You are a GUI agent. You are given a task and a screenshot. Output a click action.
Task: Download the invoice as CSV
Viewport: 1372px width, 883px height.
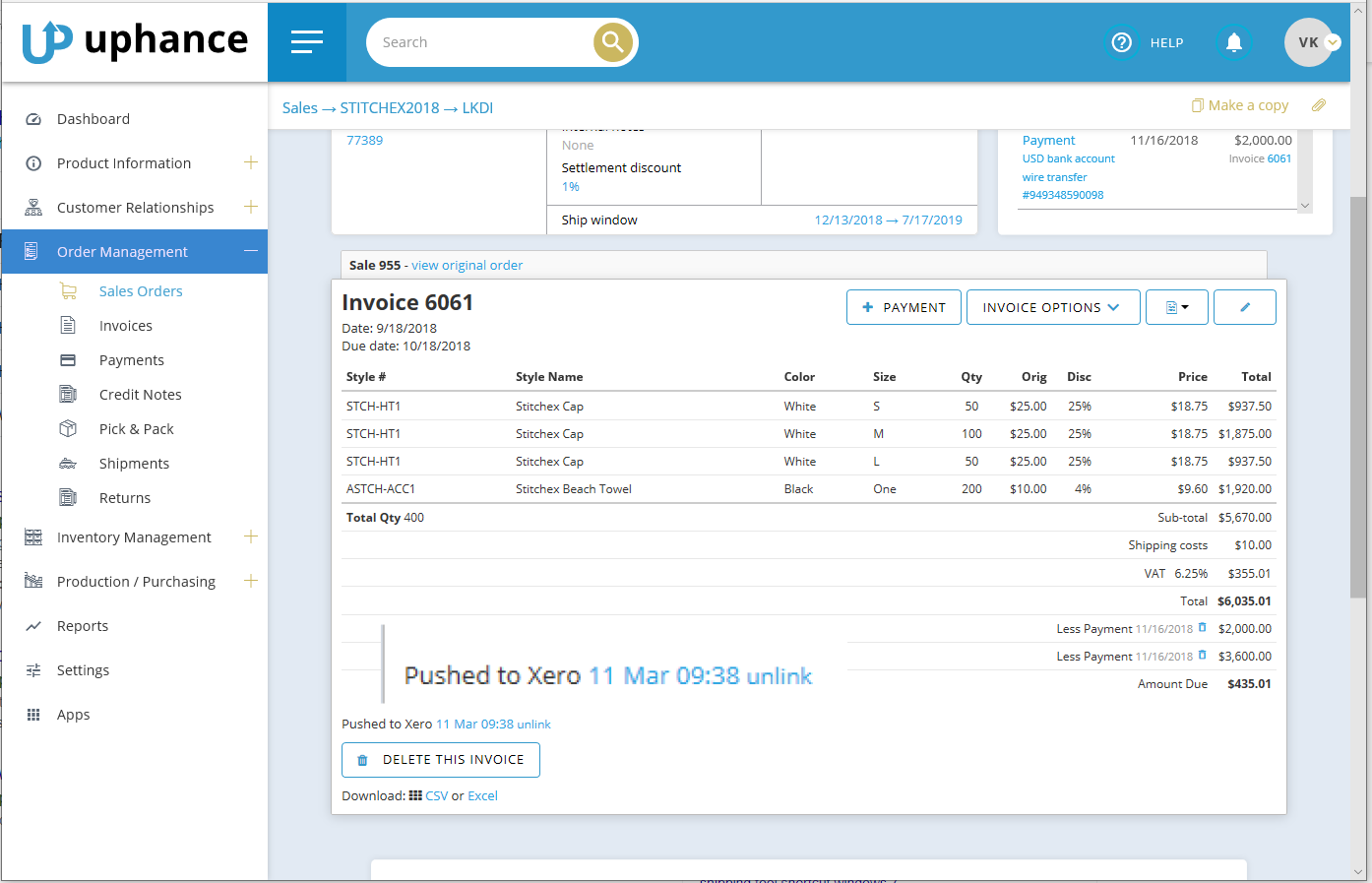pyautogui.click(x=436, y=796)
